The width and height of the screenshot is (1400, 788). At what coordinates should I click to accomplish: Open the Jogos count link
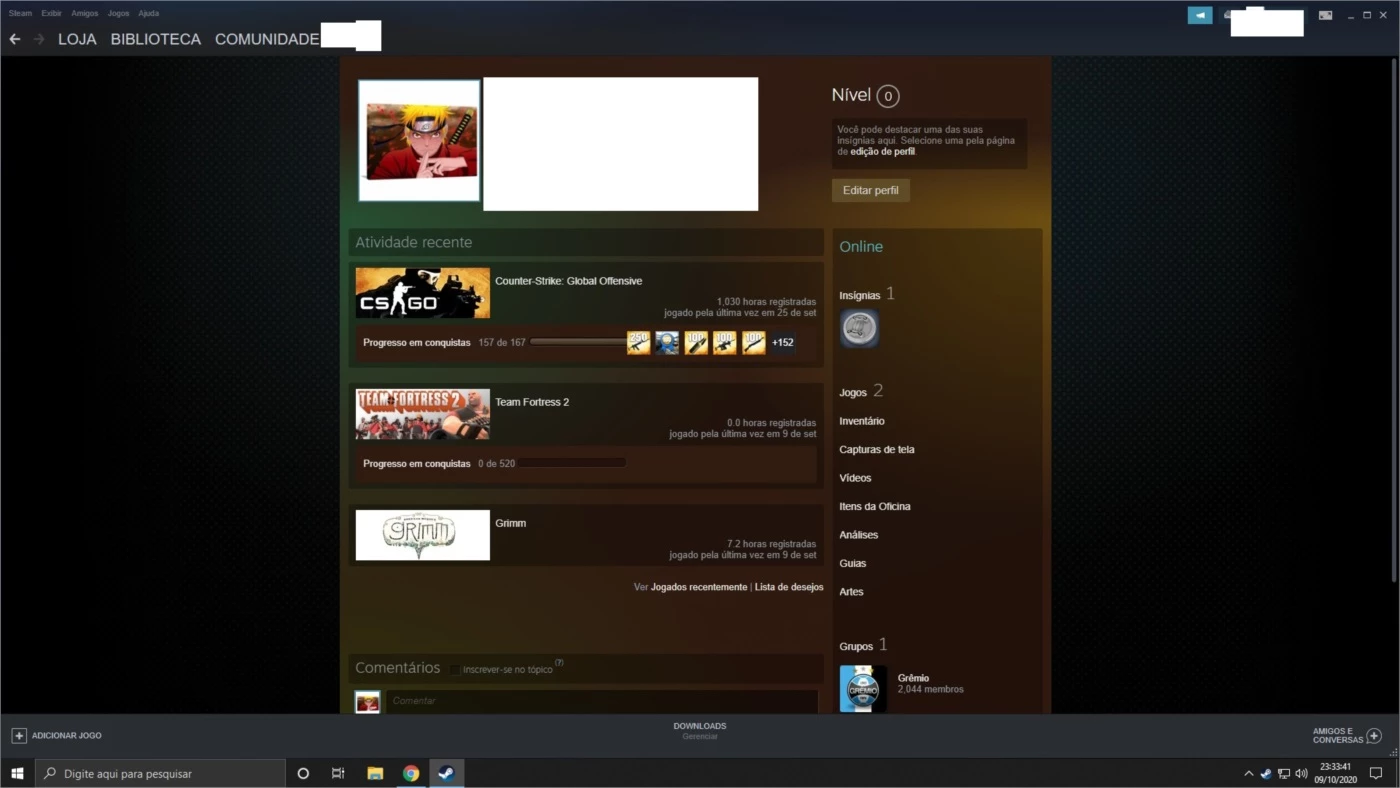(861, 392)
